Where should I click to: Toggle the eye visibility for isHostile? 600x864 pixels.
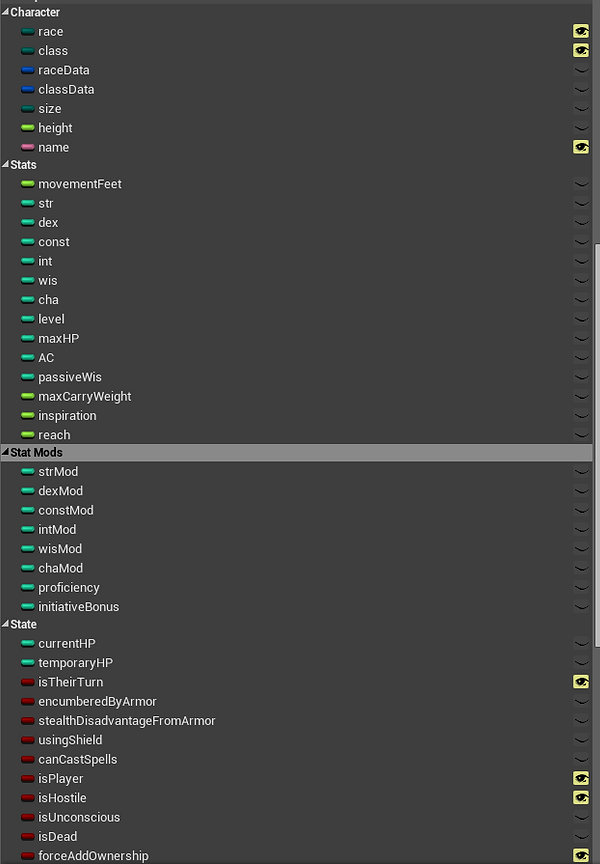[581, 798]
